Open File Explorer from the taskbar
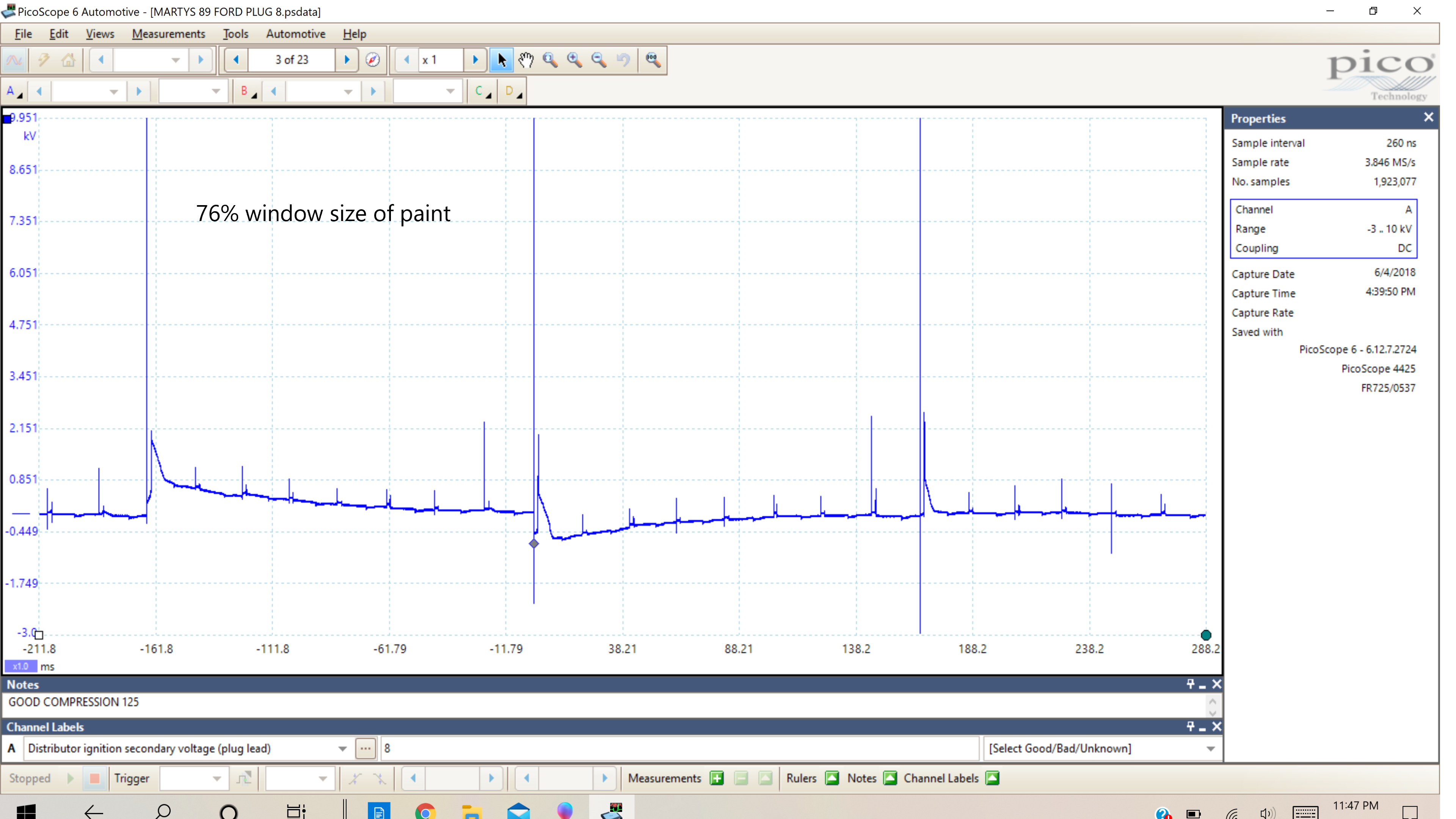The height and width of the screenshot is (819, 1456). tap(471, 812)
